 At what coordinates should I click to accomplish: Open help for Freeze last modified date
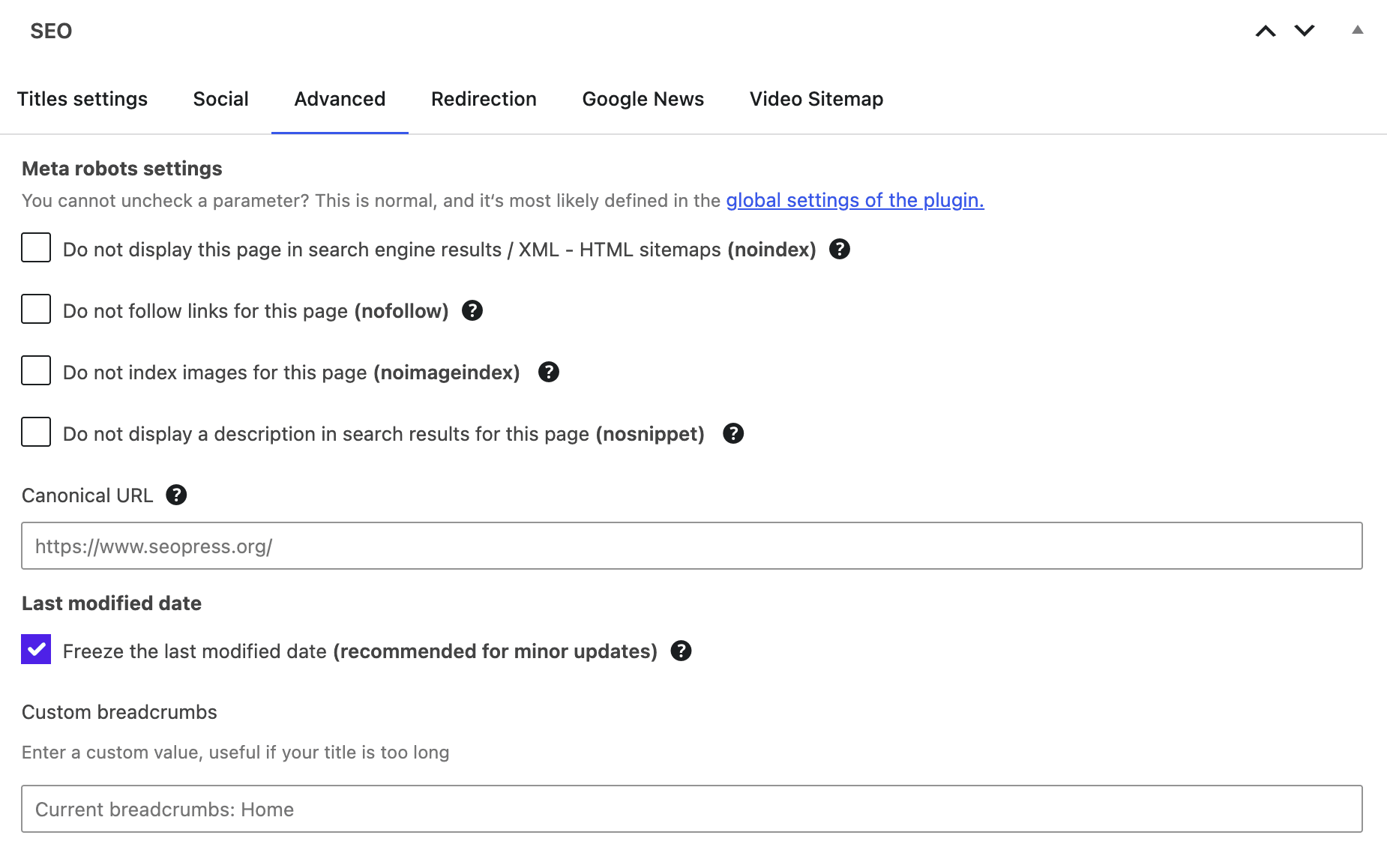click(680, 651)
